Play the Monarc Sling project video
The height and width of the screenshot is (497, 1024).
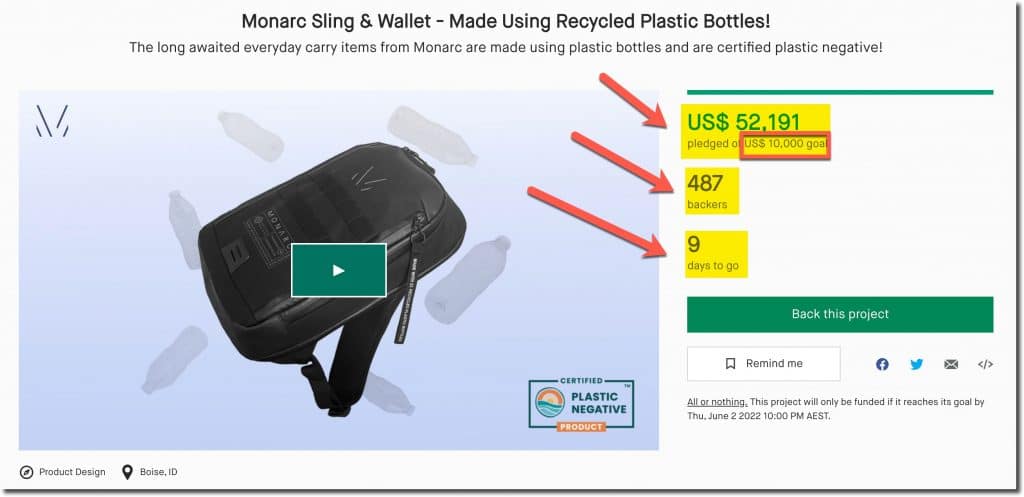pos(338,270)
